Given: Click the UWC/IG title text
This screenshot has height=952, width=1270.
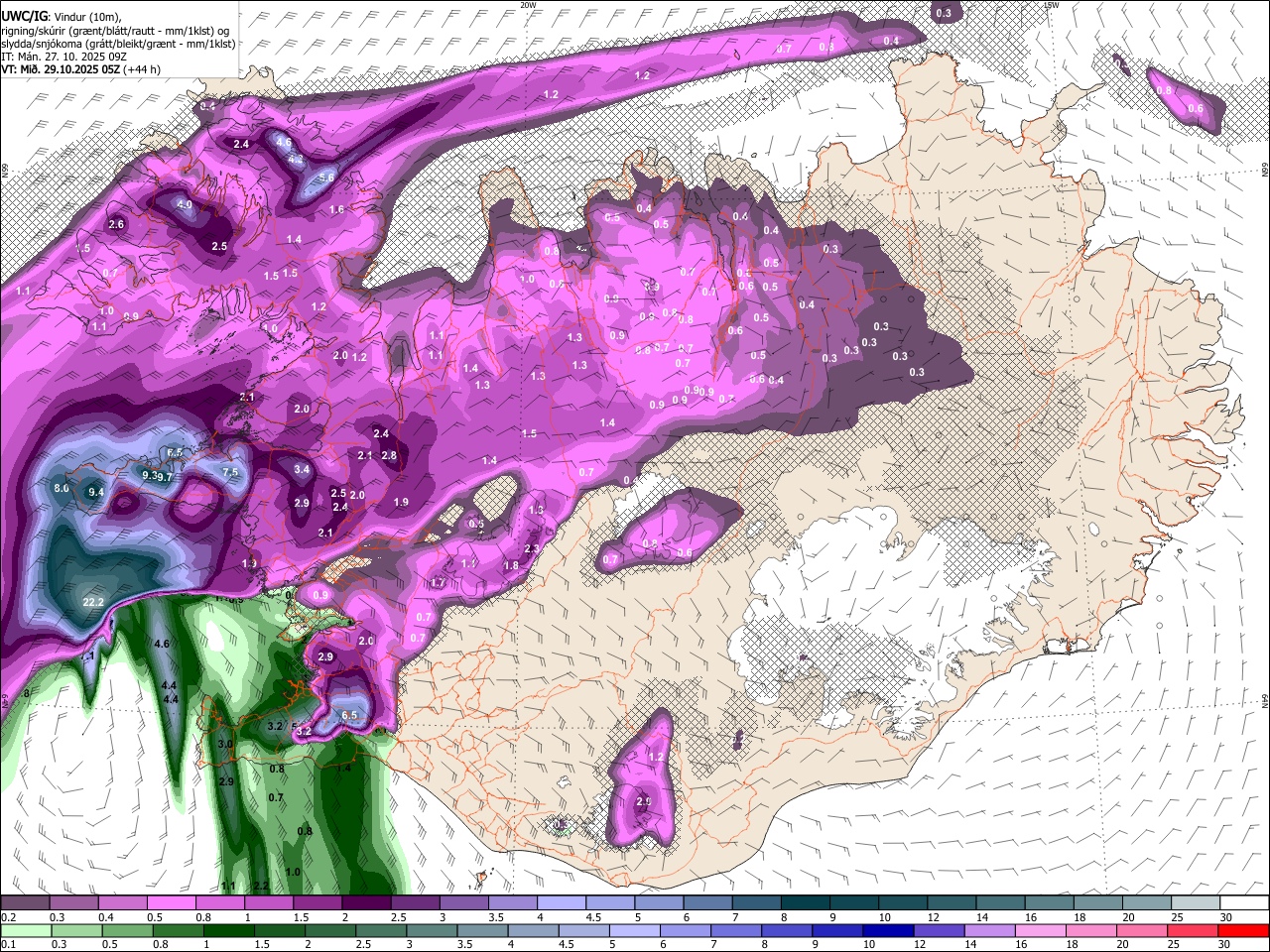Looking at the screenshot, I should click(23, 16).
